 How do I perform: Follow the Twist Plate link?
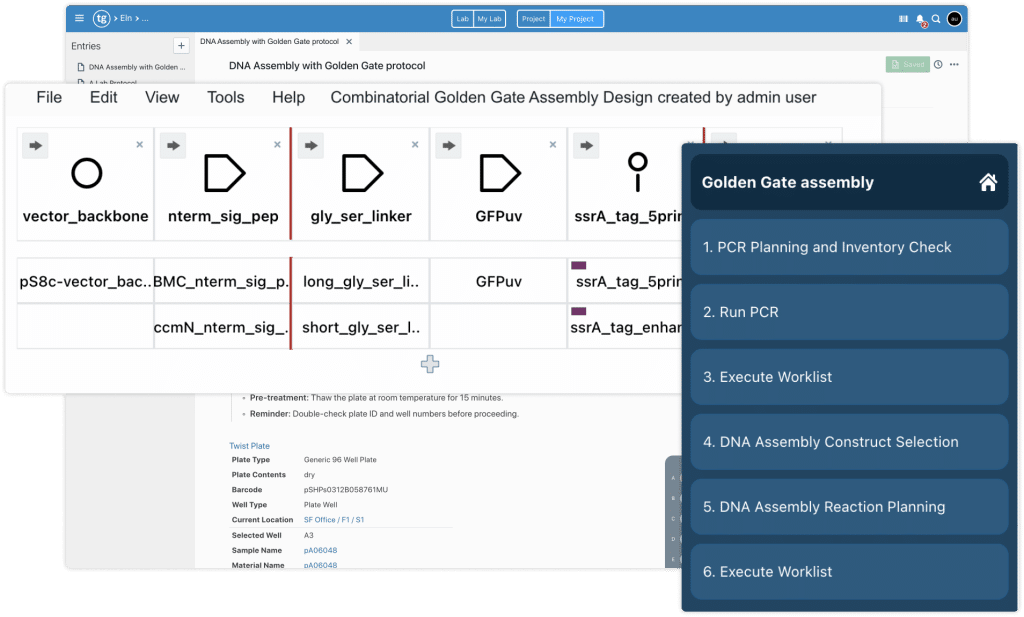(249, 445)
